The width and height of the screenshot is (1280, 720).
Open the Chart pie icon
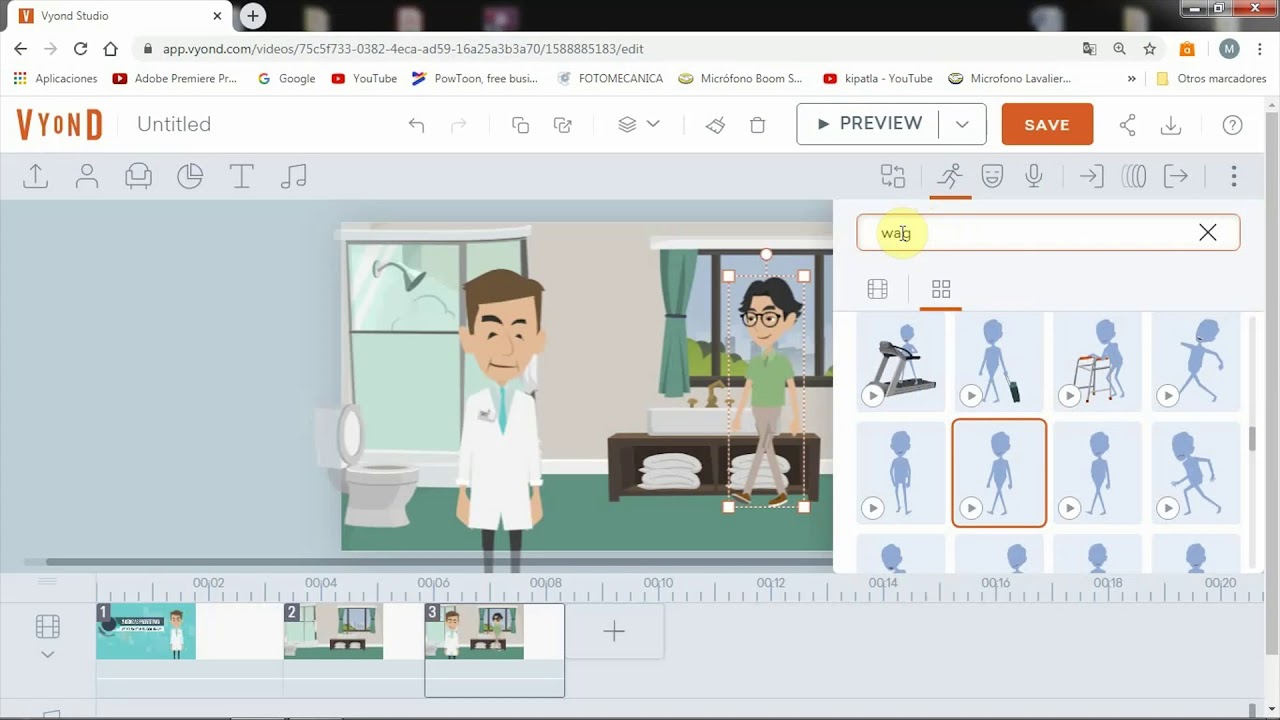point(190,176)
